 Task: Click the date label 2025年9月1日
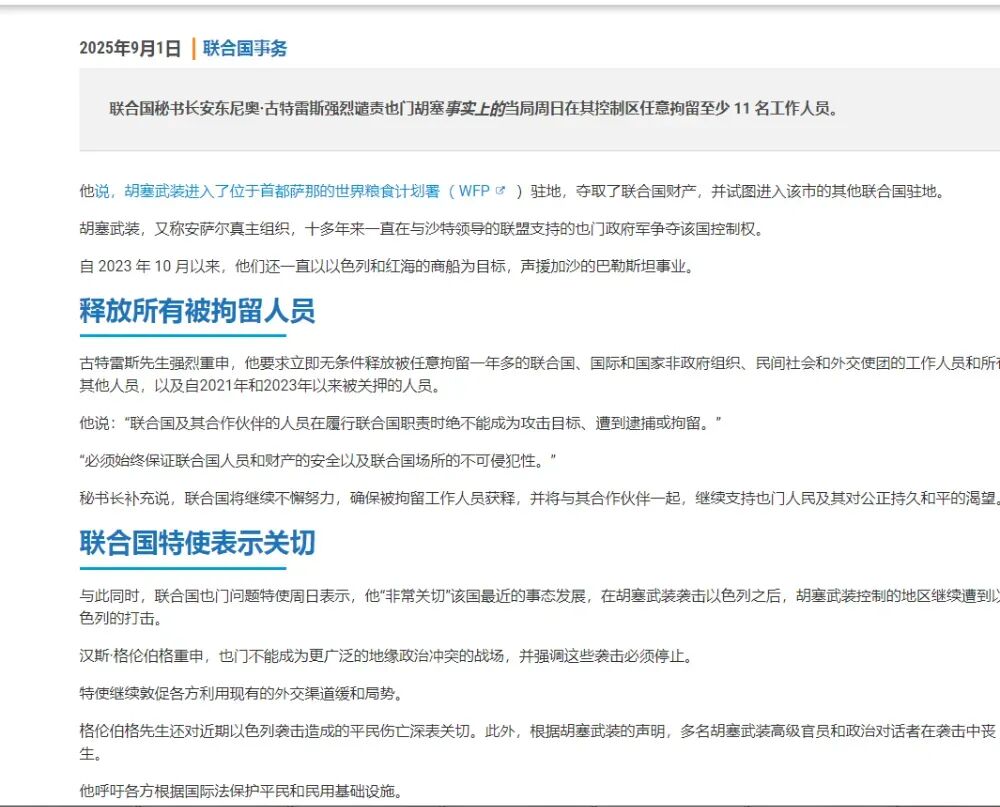(x=126, y=47)
